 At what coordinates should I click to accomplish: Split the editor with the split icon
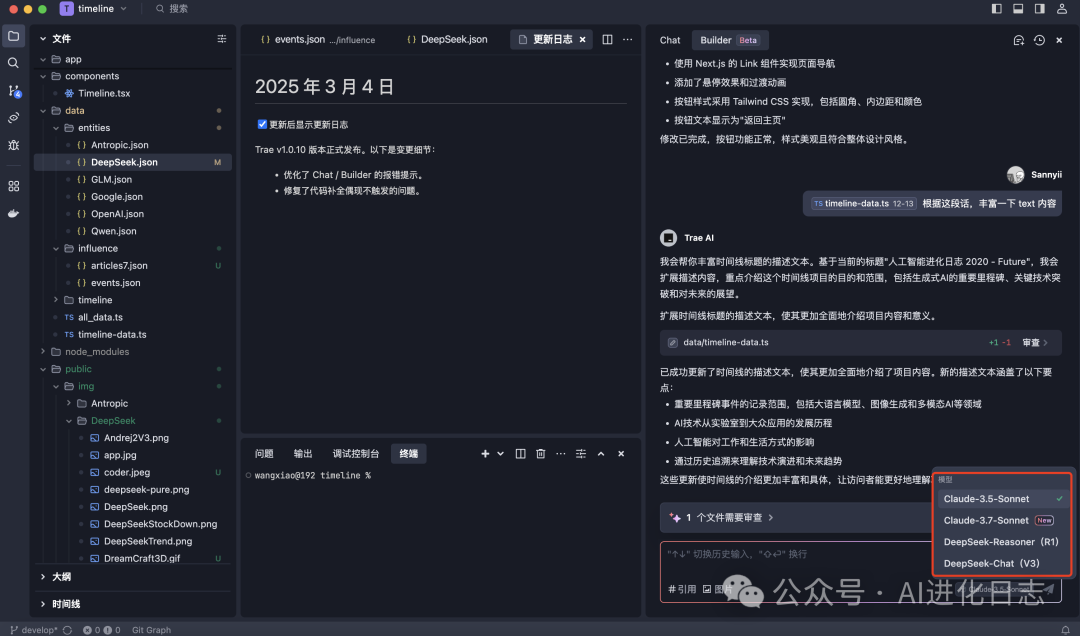[608, 39]
